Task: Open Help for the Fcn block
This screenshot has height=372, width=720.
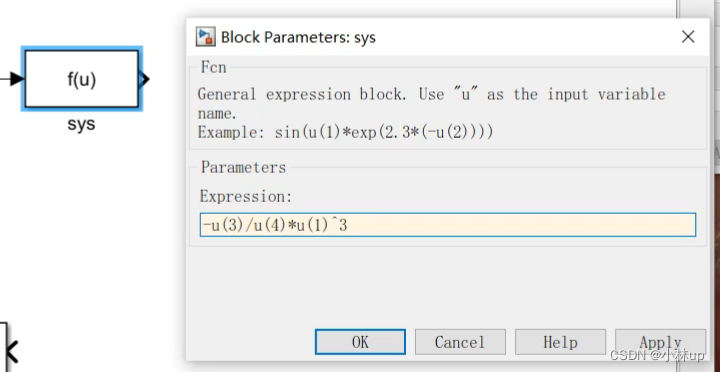Action: coord(560,342)
